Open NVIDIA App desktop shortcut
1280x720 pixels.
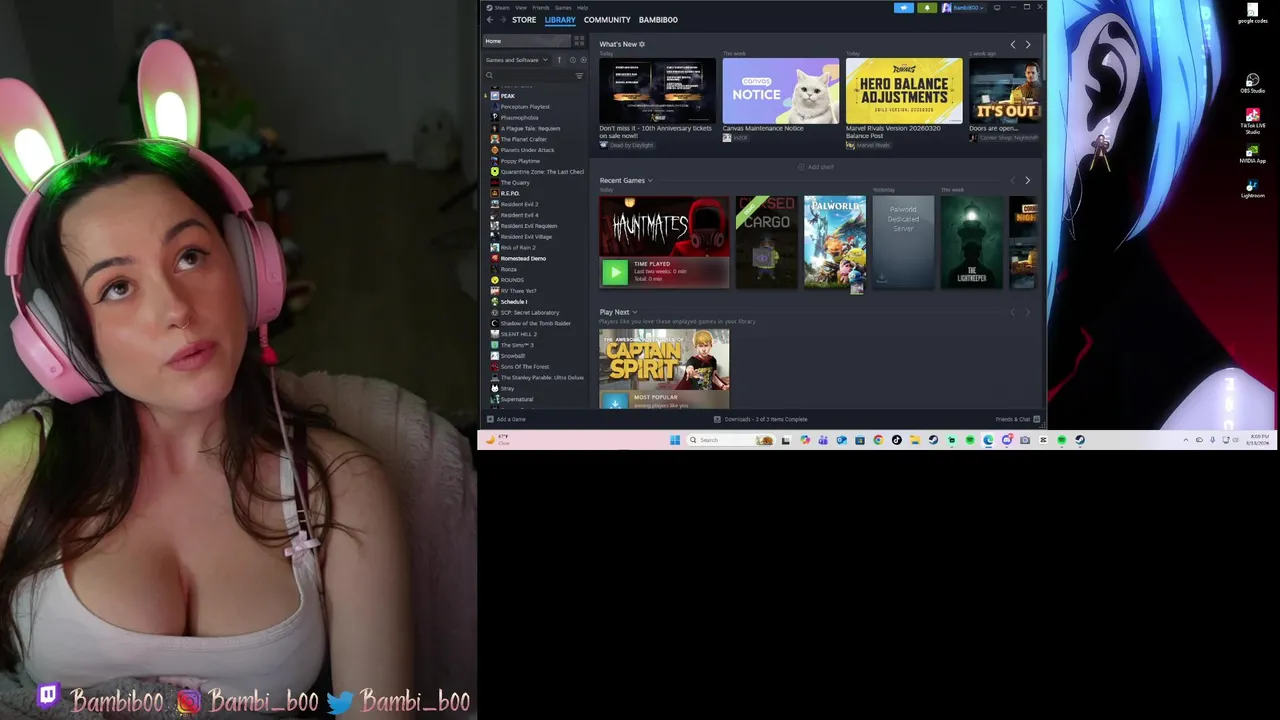tap(1252, 154)
